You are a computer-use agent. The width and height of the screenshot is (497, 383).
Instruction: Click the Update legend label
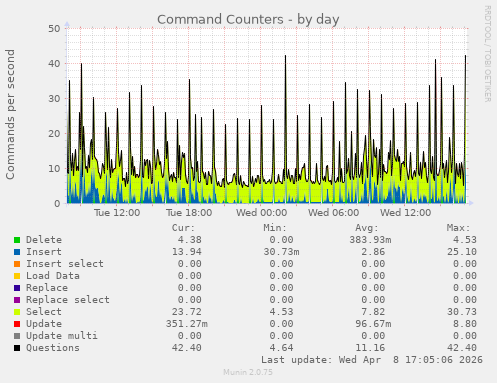pos(44,324)
